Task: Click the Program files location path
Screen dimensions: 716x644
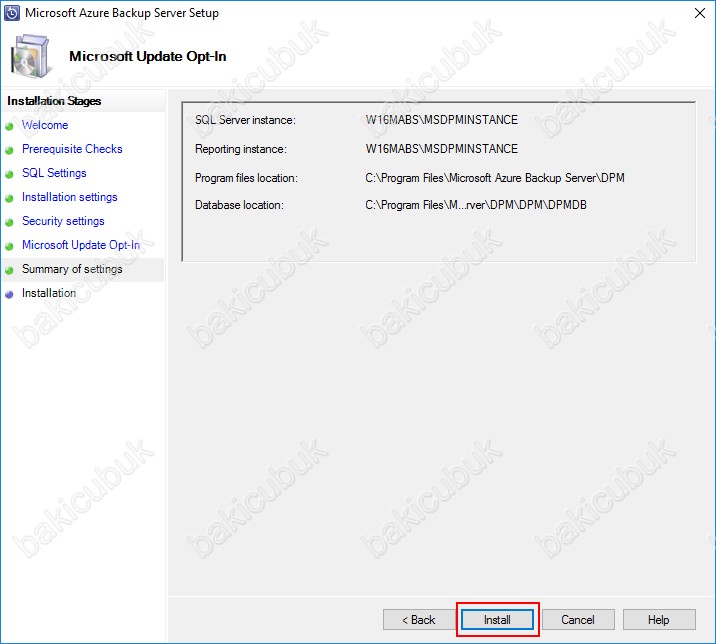Action: click(495, 178)
